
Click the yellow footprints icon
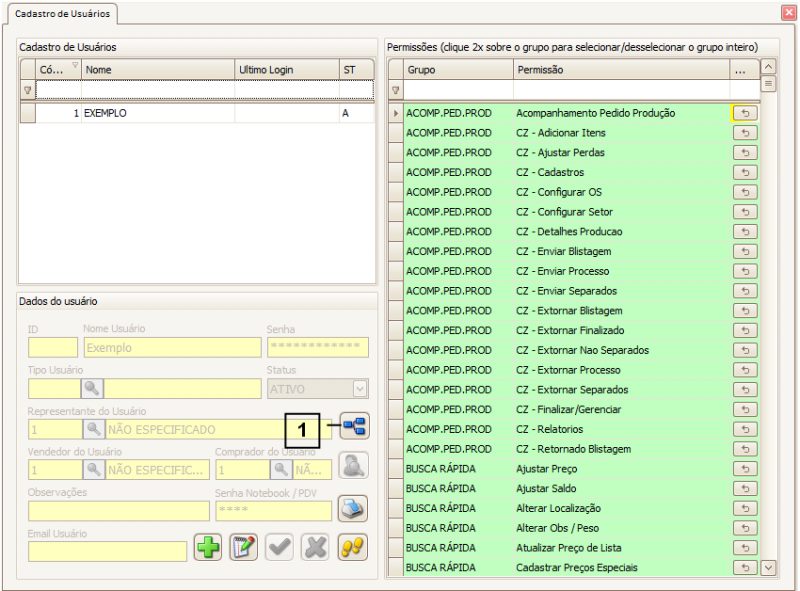[352, 548]
